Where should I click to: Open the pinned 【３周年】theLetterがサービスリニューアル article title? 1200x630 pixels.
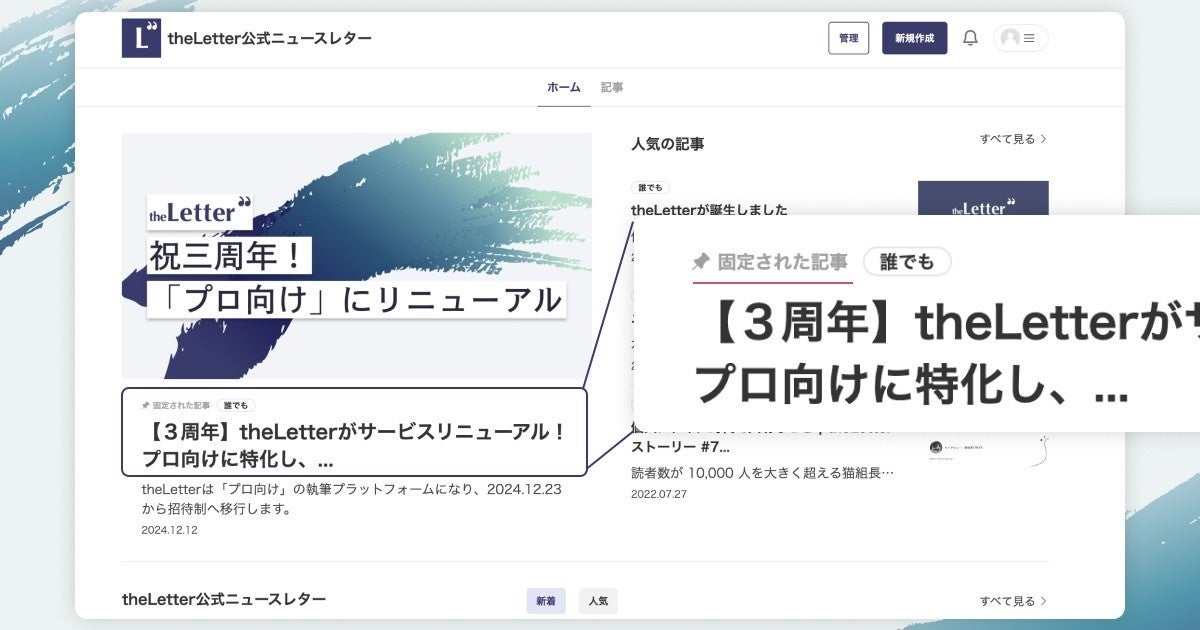[x=354, y=446]
